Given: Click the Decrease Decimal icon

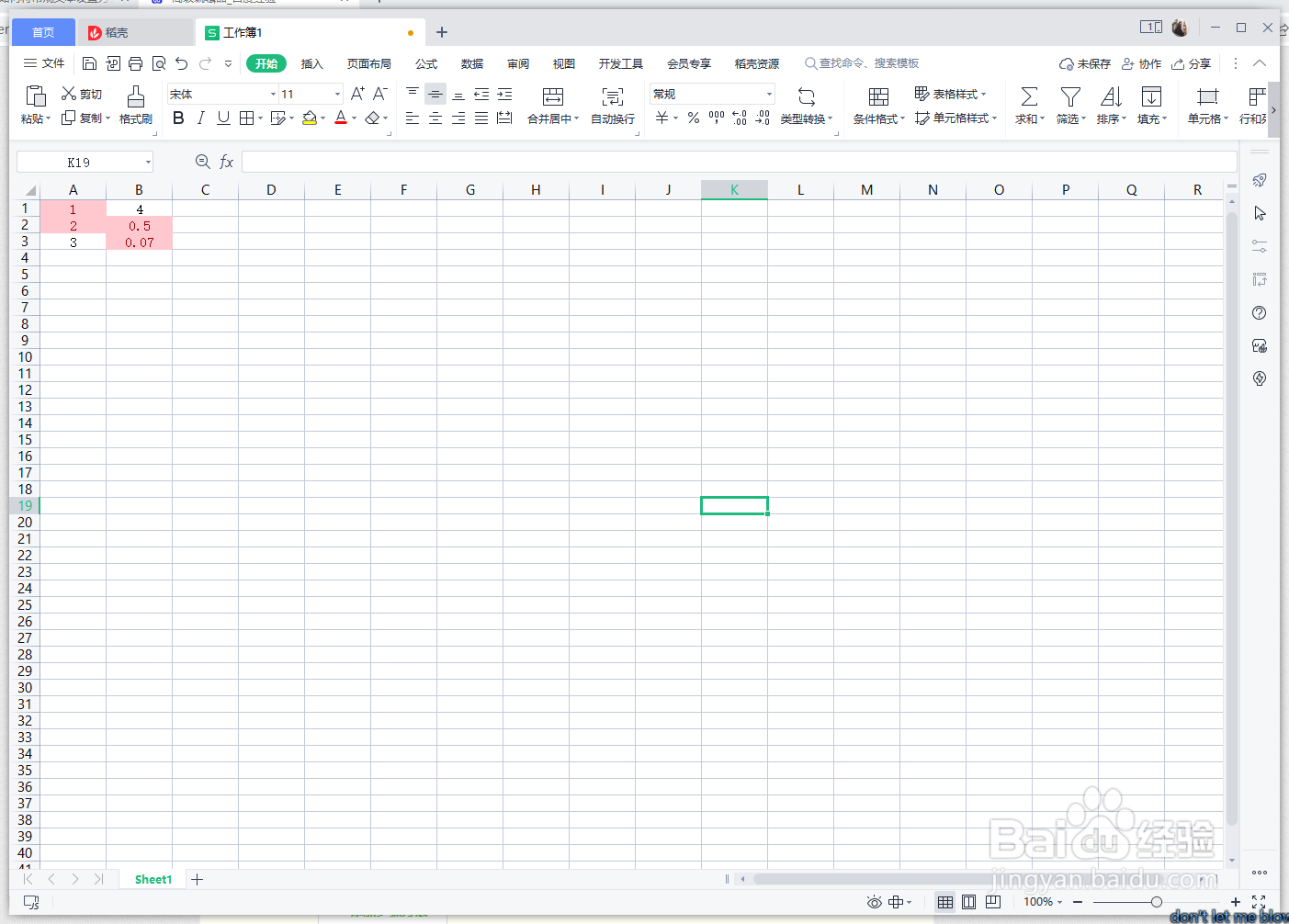Looking at the screenshot, I should pos(763,118).
